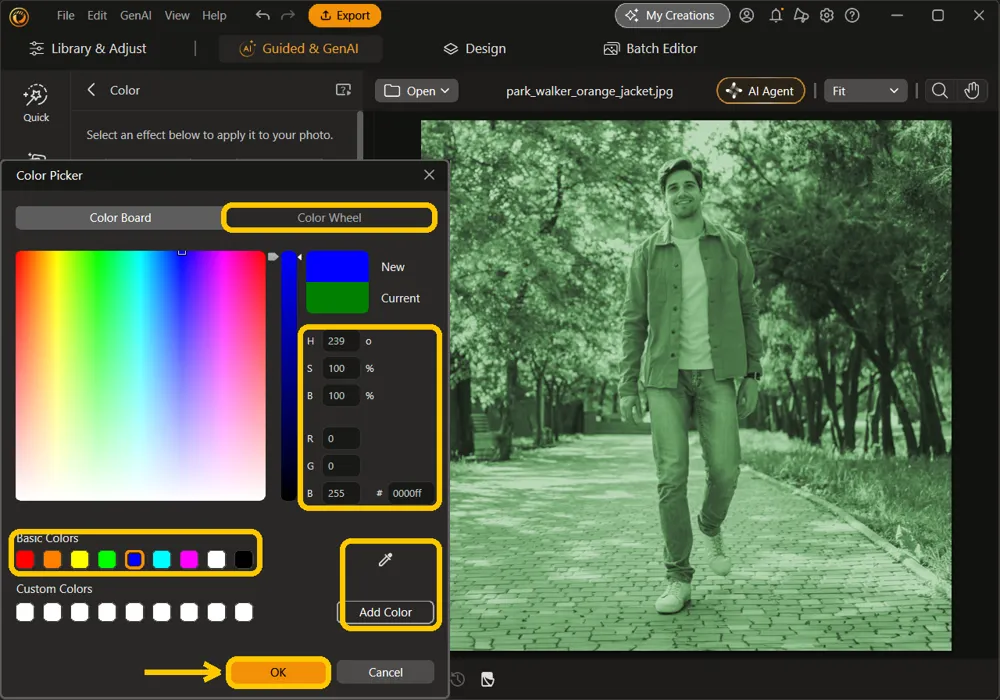Close the Color Picker dialog
Screen dimensions: 1000x700
click(x=429, y=175)
